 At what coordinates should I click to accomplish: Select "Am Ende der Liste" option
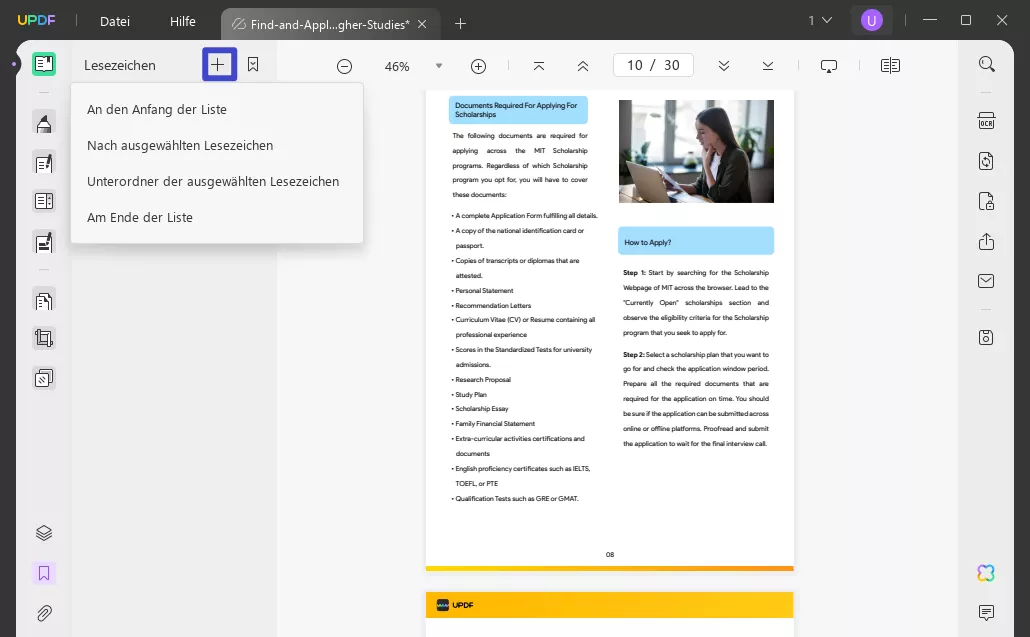[141, 217]
